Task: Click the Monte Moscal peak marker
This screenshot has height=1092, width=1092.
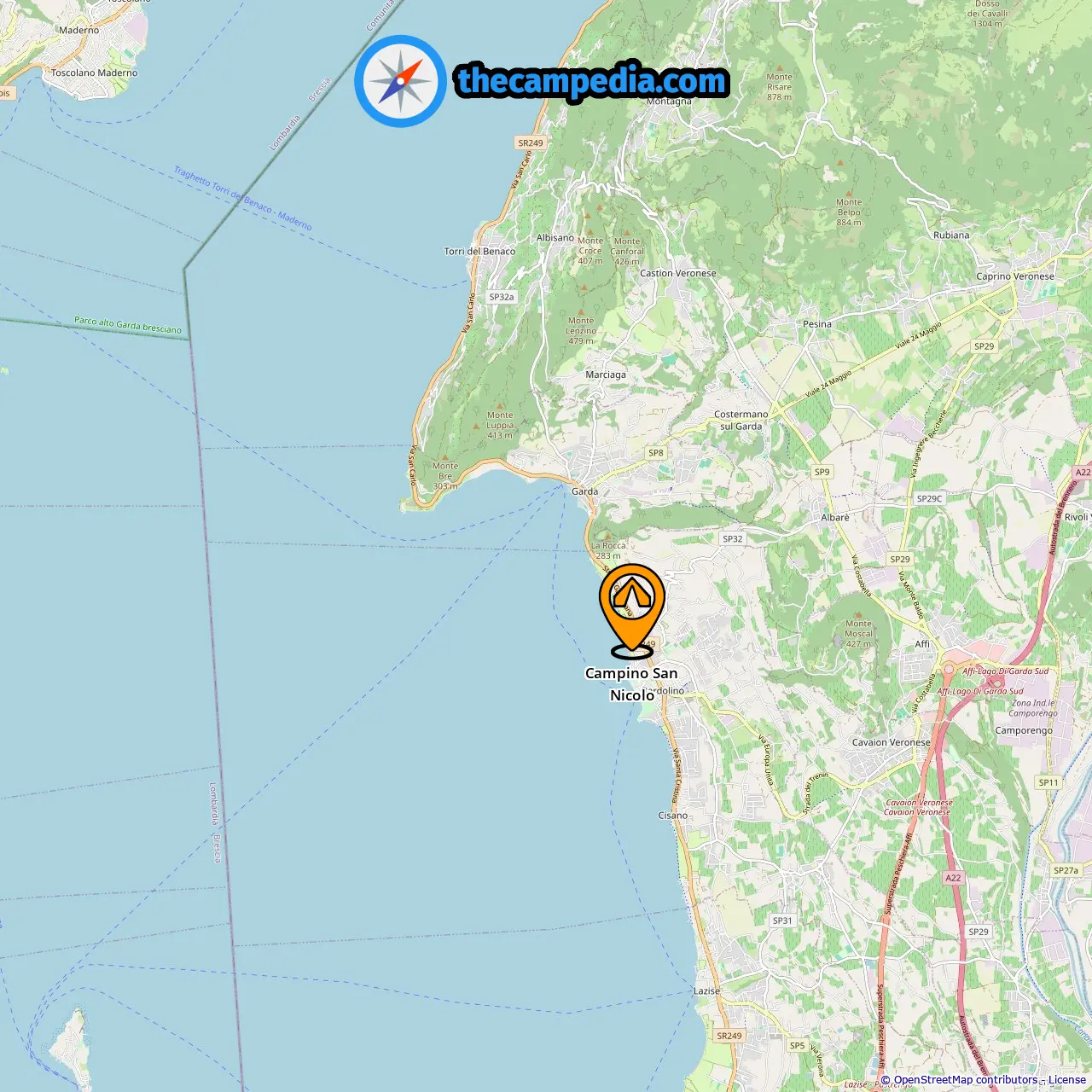Action: click(858, 613)
